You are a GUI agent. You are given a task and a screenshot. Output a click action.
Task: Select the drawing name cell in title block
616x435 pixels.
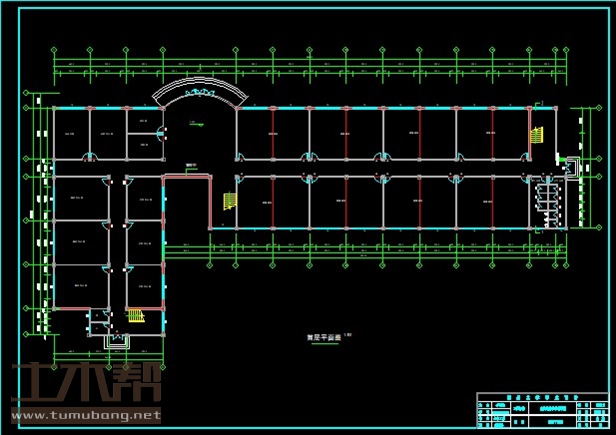click(x=549, y=408)
